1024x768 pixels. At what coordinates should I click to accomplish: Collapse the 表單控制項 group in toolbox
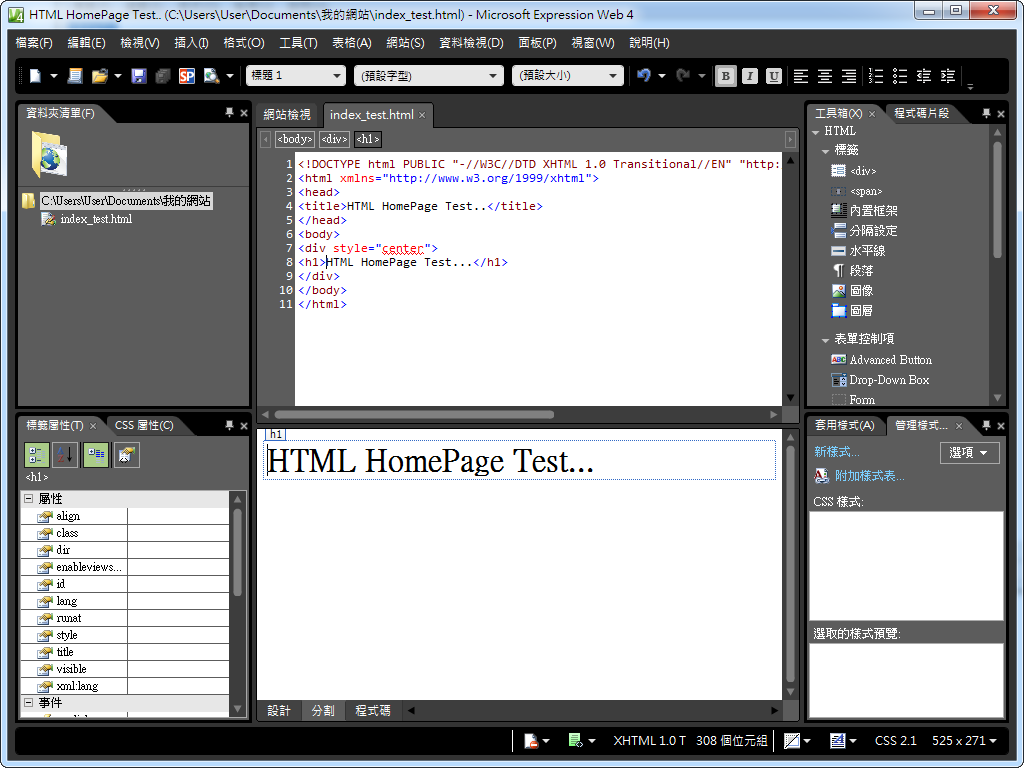point(825,340)
